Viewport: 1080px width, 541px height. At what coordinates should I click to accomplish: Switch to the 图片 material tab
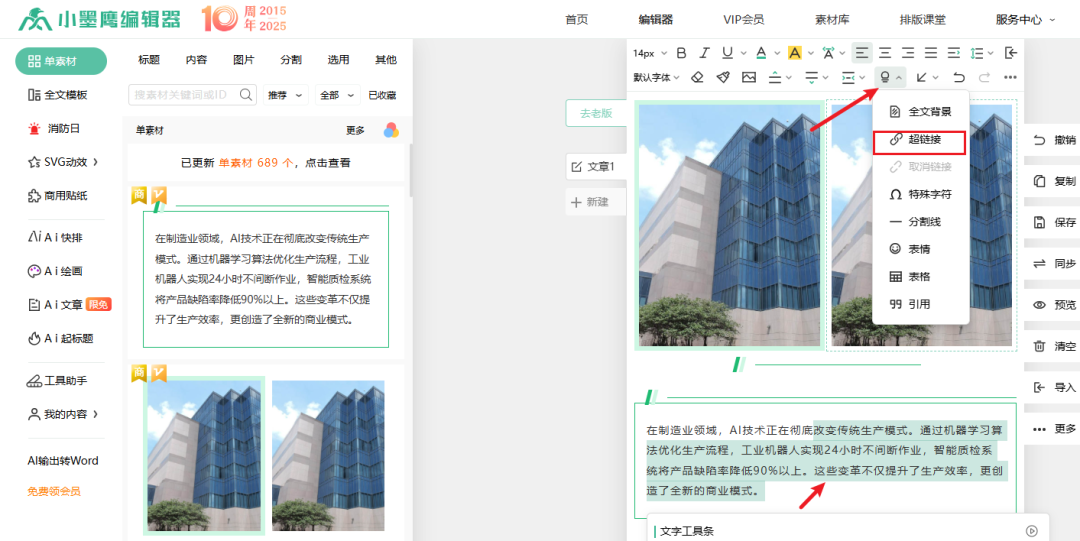click(244, 60)
